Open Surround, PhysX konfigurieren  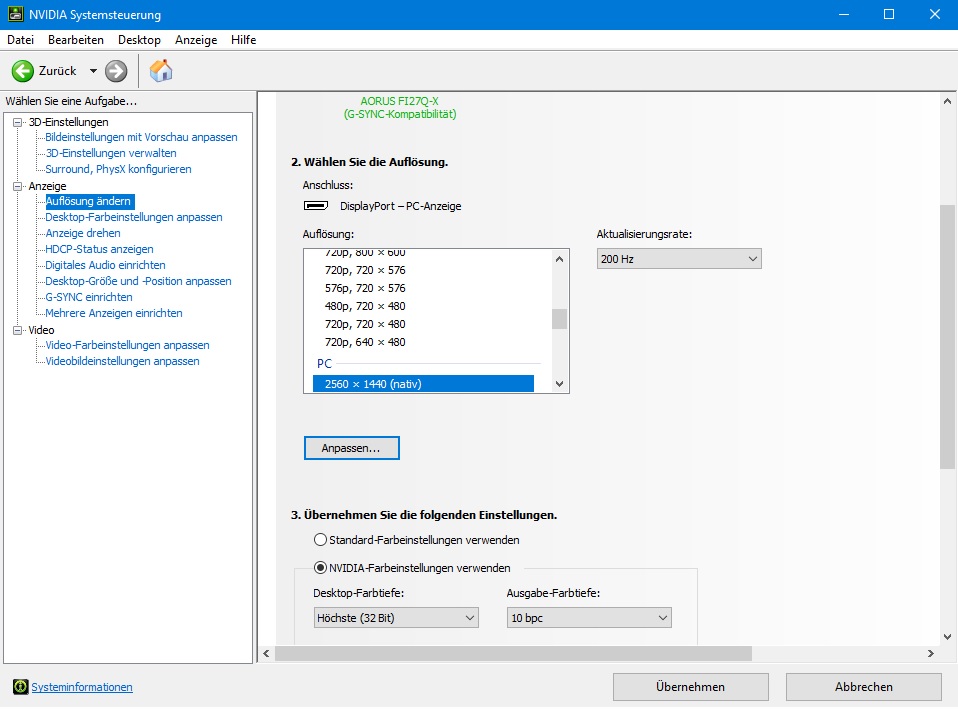click(119, 169)
